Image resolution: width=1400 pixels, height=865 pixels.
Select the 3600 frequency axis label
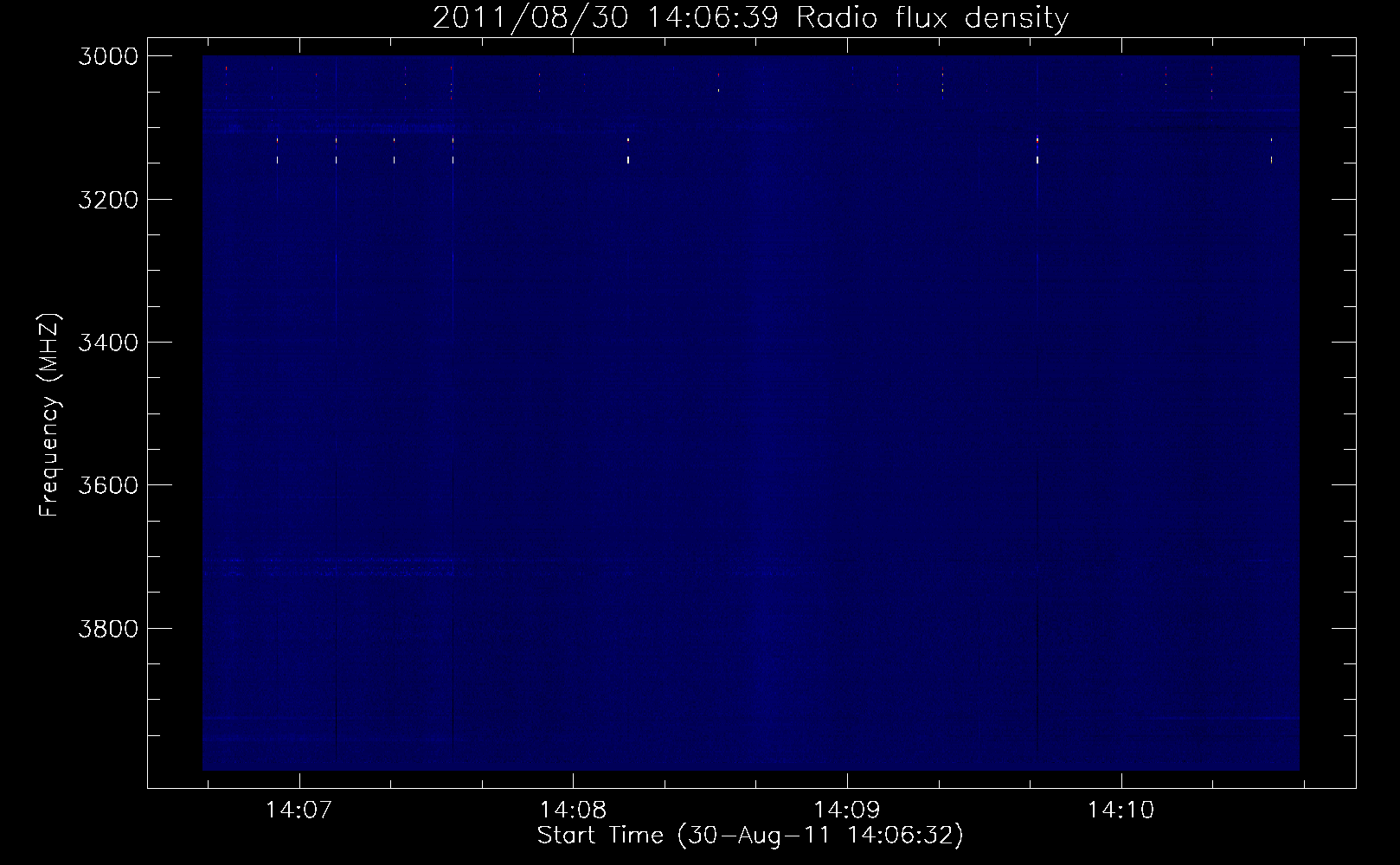(x=108, y=484)
